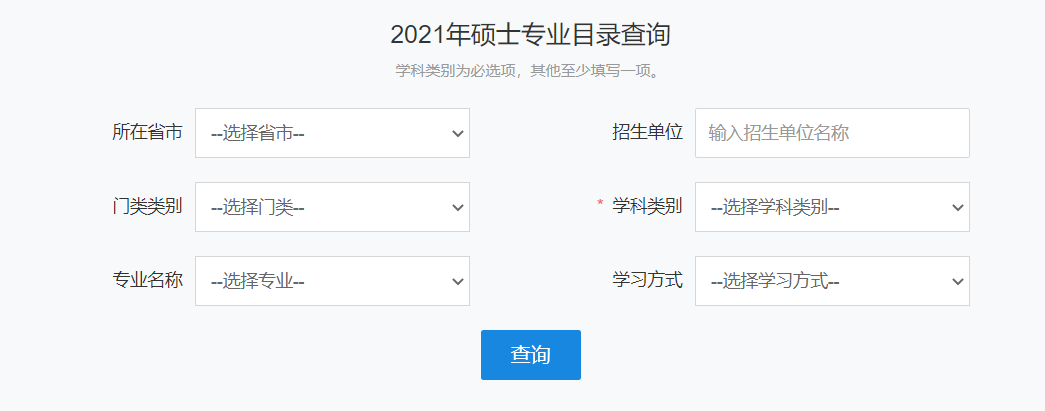Click the chevron arrow in 选择学科类别 box
This screenshot has height=411, width=1045.
tap(958, 207)
